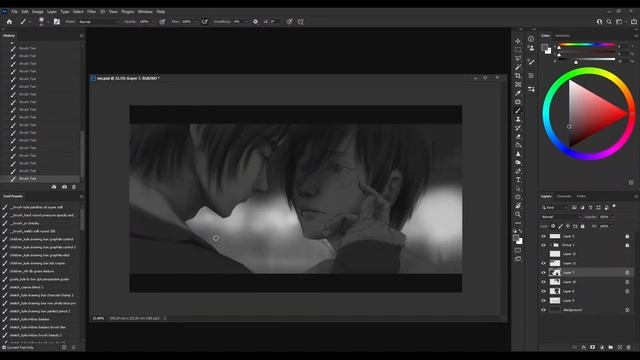Click the search icon at top right
The width and height of the screenshot is (640, 360).
[609, 22]
